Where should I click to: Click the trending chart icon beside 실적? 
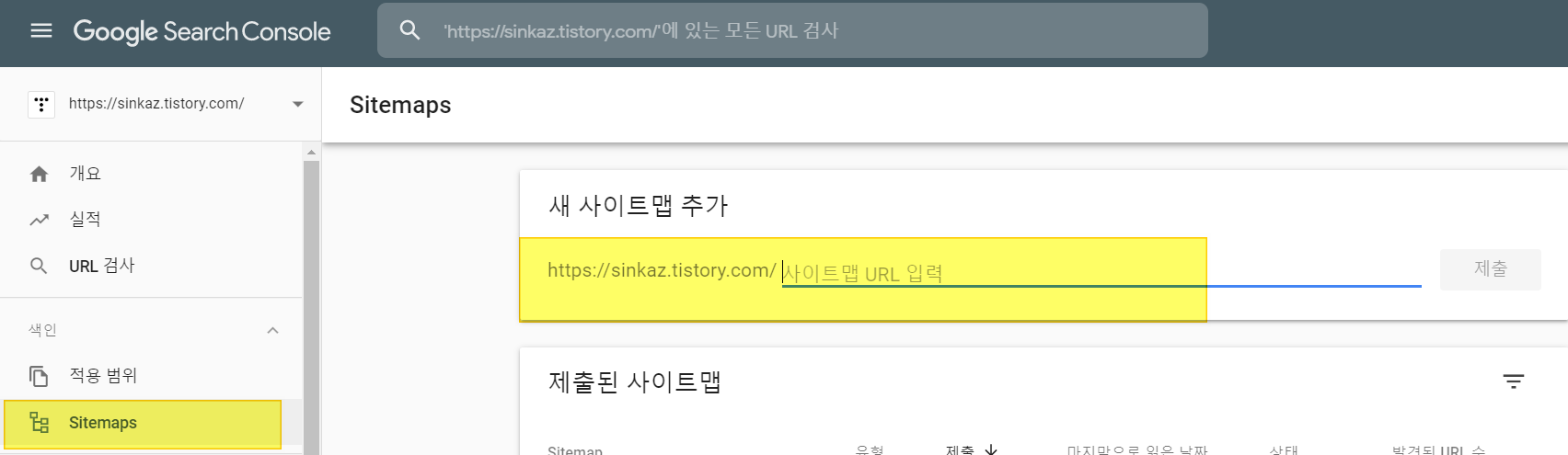click(39, 220)
